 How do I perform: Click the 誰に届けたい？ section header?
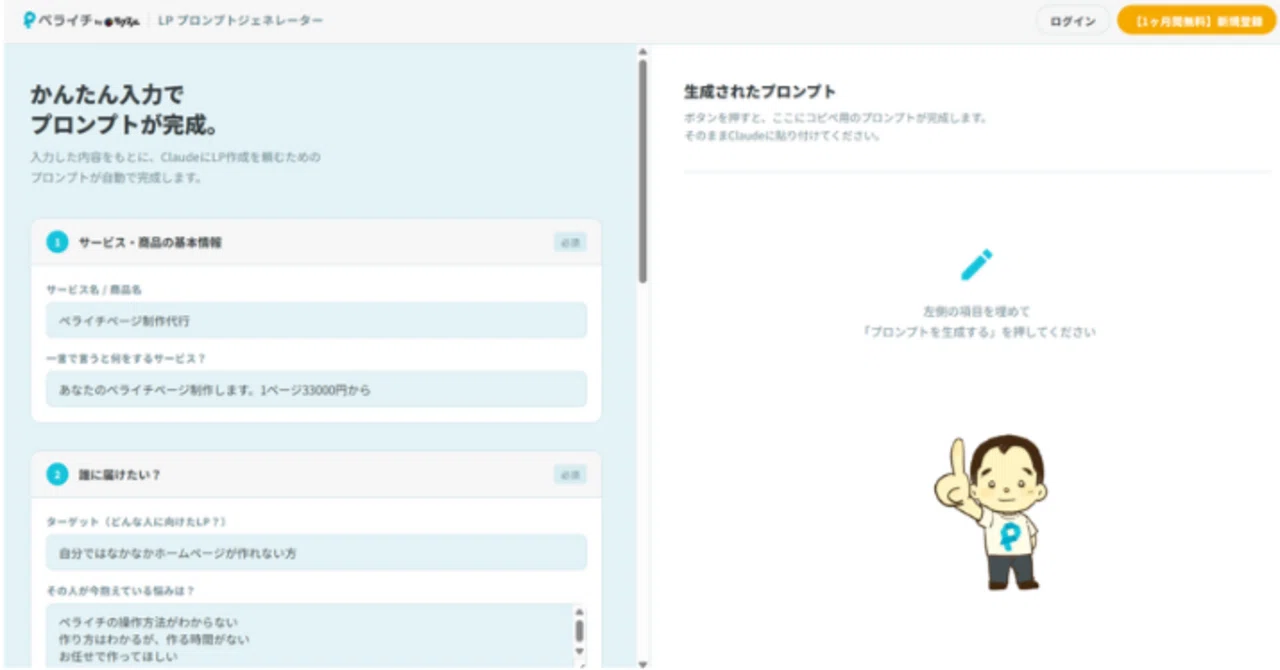[316, 475]
